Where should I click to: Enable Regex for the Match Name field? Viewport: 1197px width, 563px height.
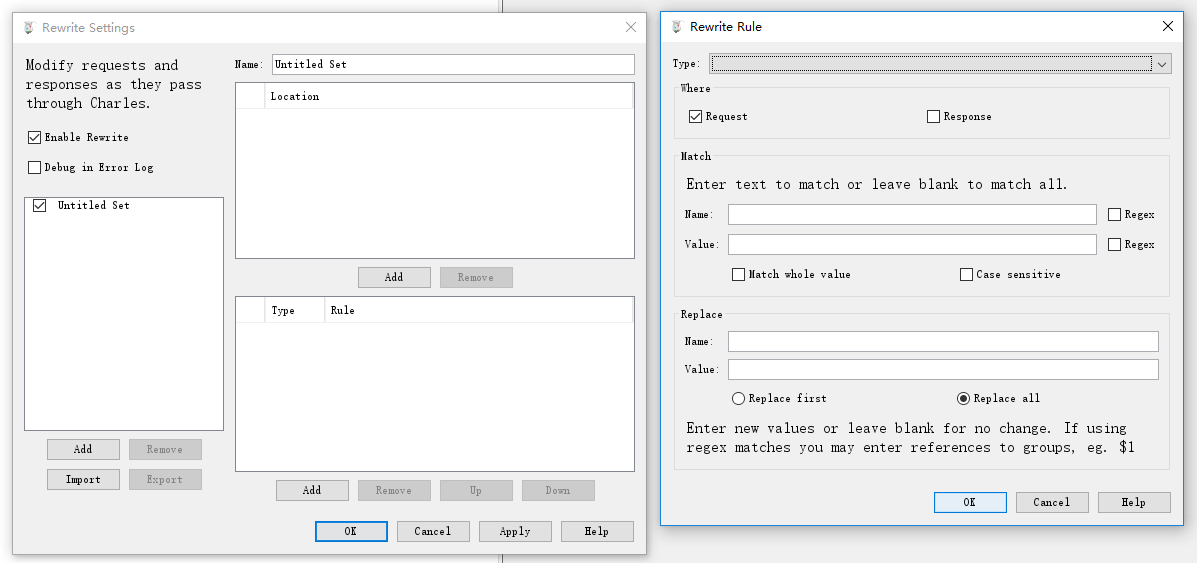tap(1114, 215)
